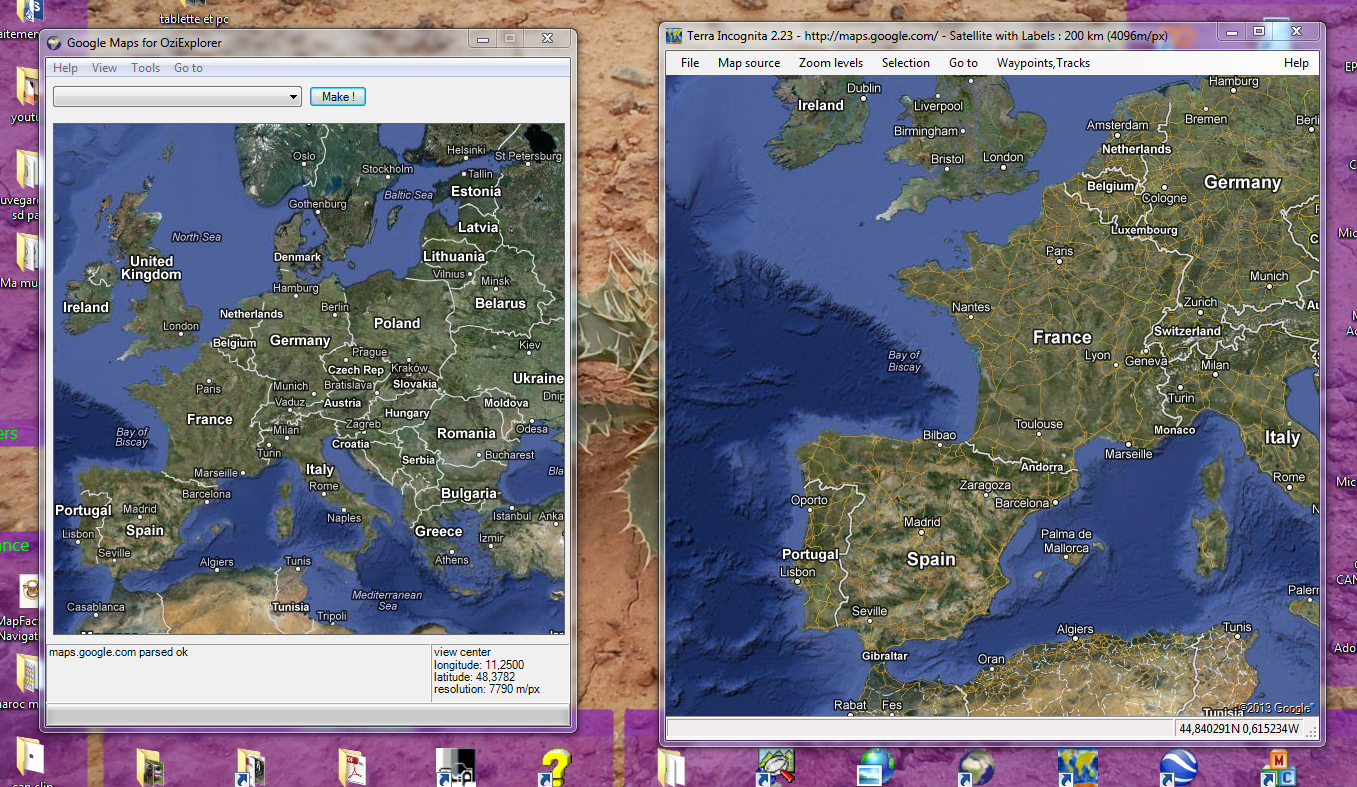The width and height of the screenshot is (1357, 787).
Task: Expand the empty combo box beside Make!
Action: (293, 97)
